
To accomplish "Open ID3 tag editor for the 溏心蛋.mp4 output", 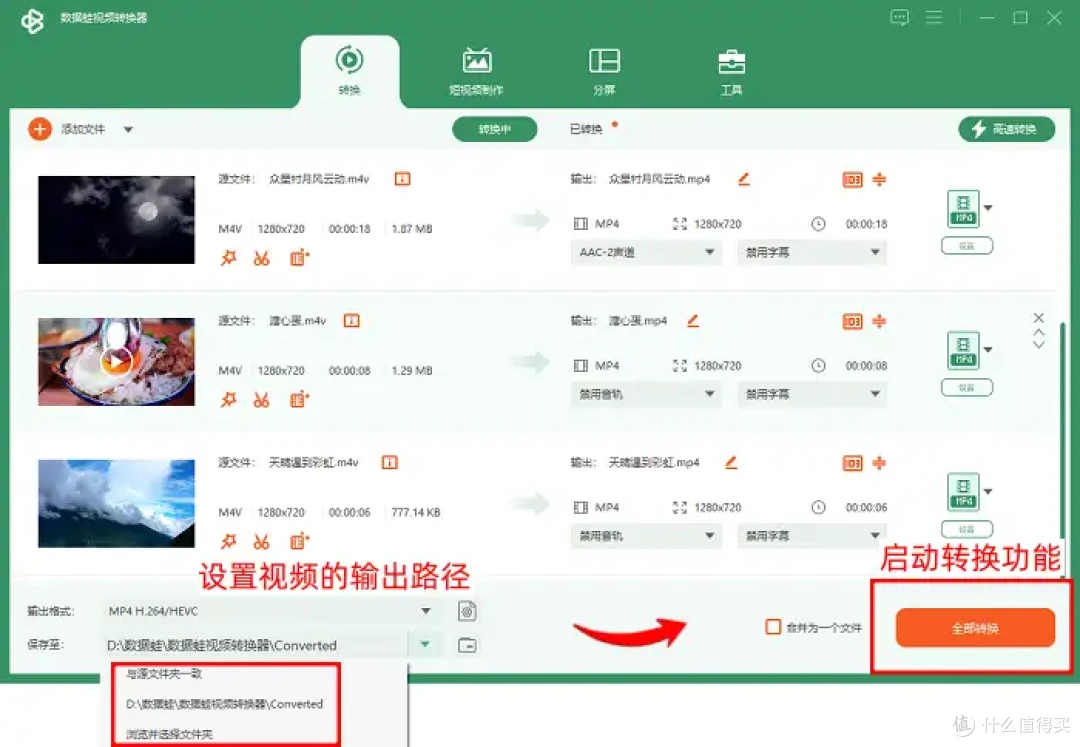I will [853, 322].
